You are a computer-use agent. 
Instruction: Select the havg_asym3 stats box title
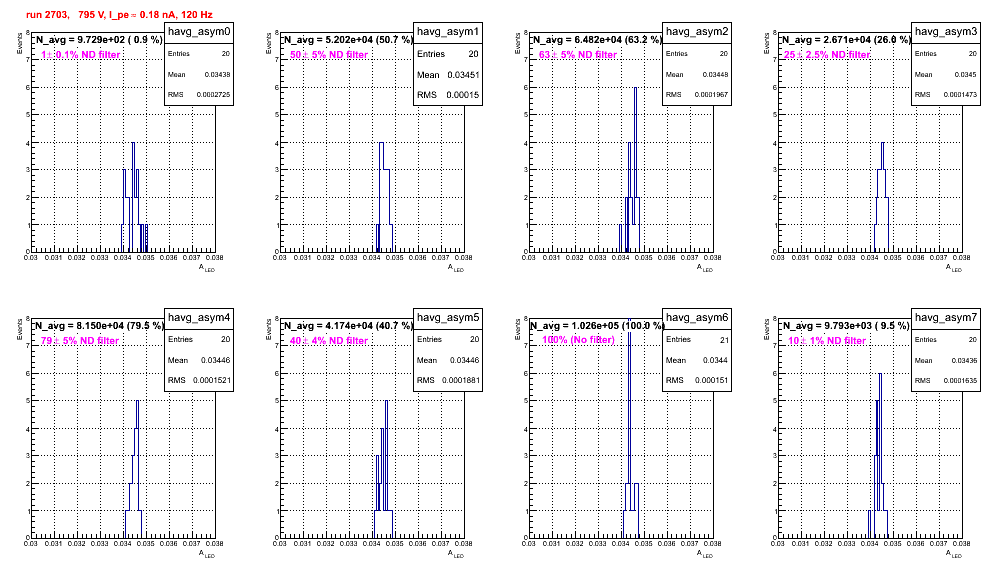pos(946,32)
